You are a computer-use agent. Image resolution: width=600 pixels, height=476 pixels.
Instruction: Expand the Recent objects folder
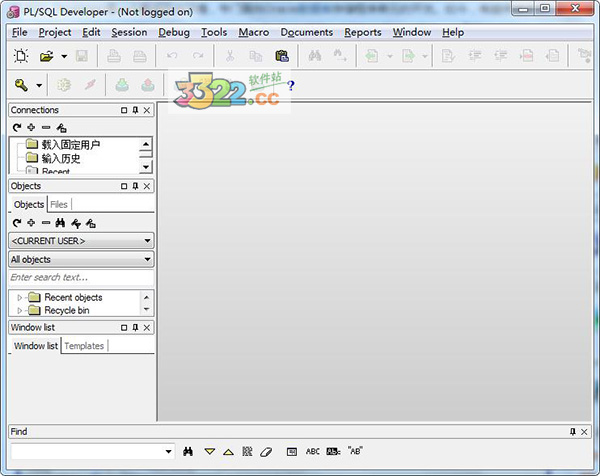(x=20, y=297)
